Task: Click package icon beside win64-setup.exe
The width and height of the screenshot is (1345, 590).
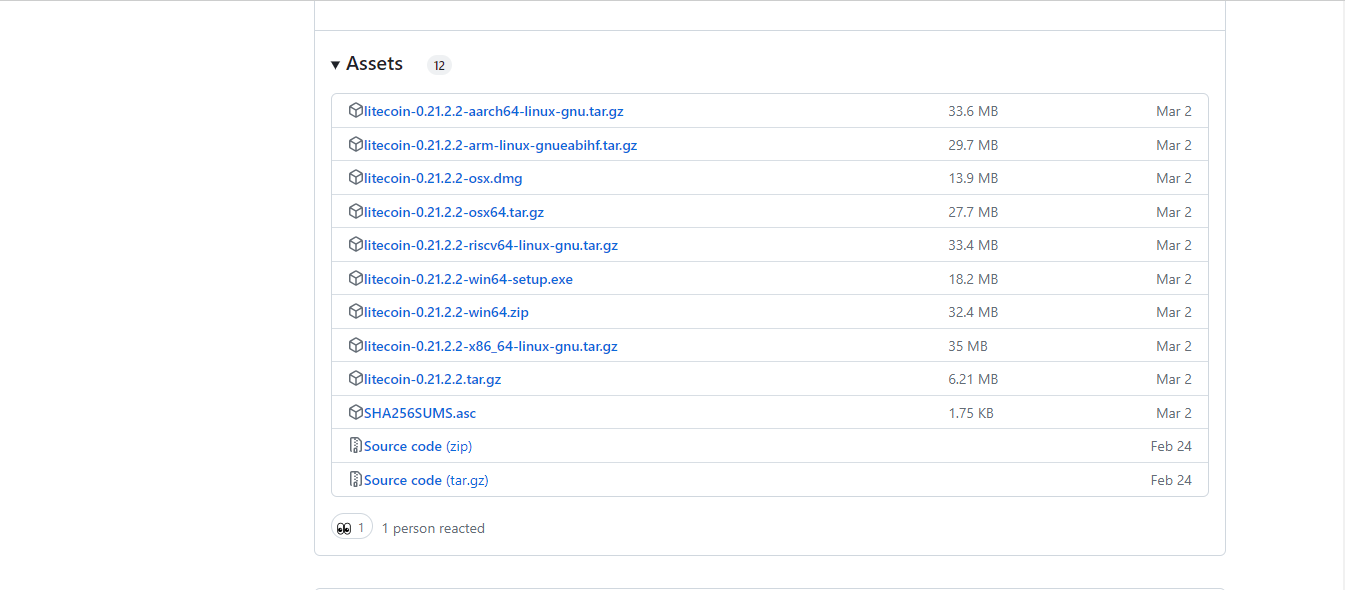Action: click(x=355, y=279)
